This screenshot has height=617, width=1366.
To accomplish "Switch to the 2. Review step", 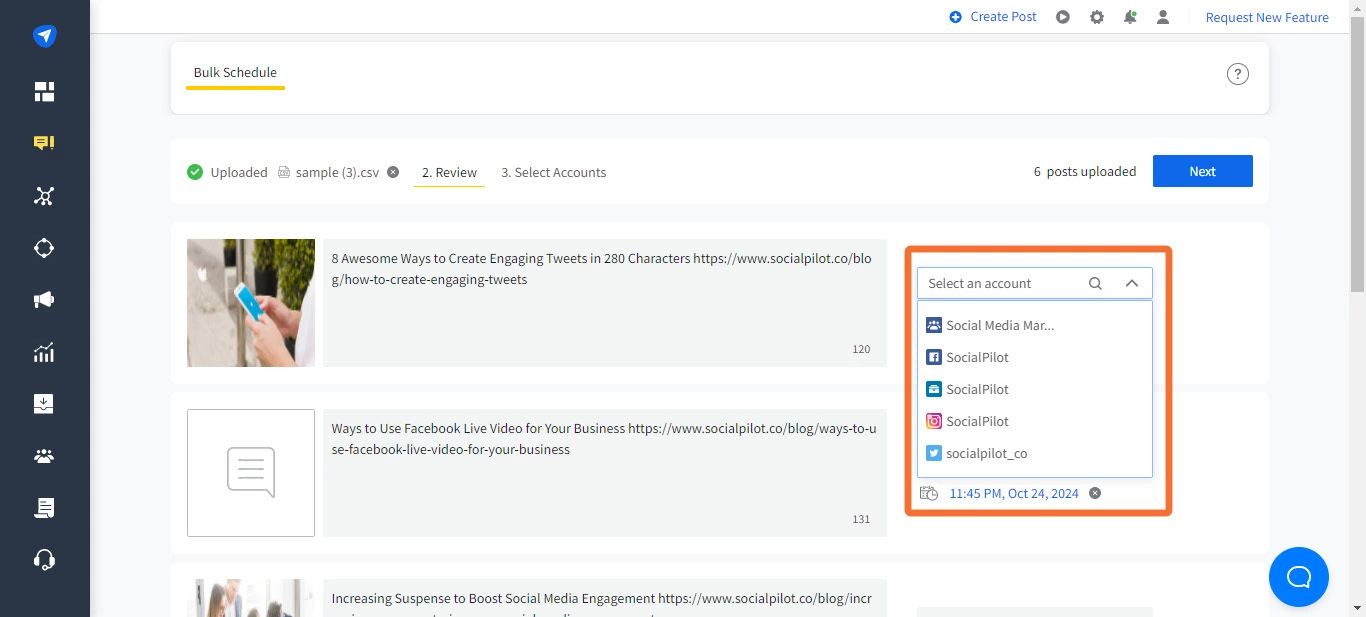I will coord(449,173).
